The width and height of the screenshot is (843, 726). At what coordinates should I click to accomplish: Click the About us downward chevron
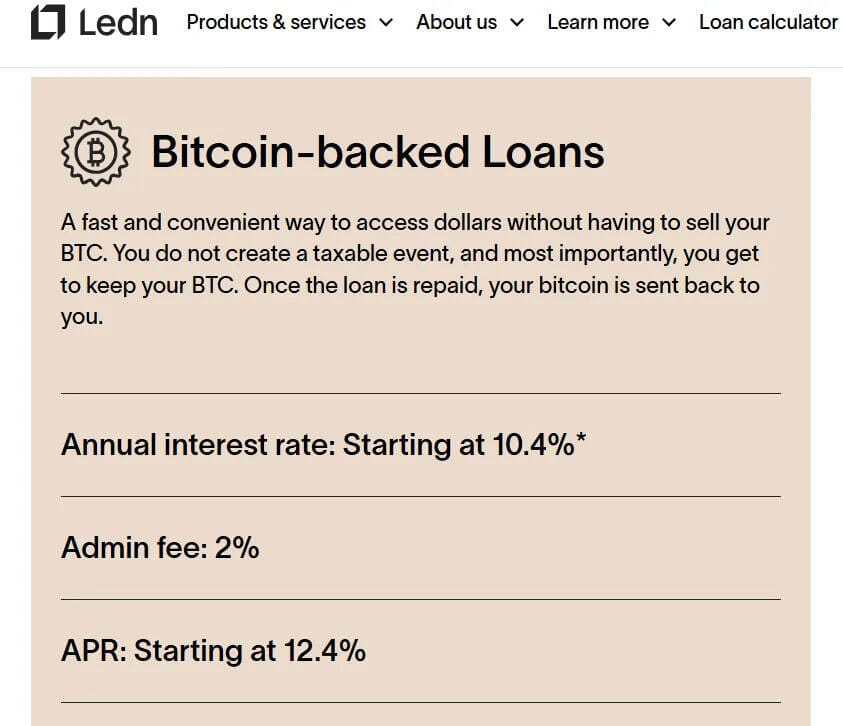click(517, 23)
